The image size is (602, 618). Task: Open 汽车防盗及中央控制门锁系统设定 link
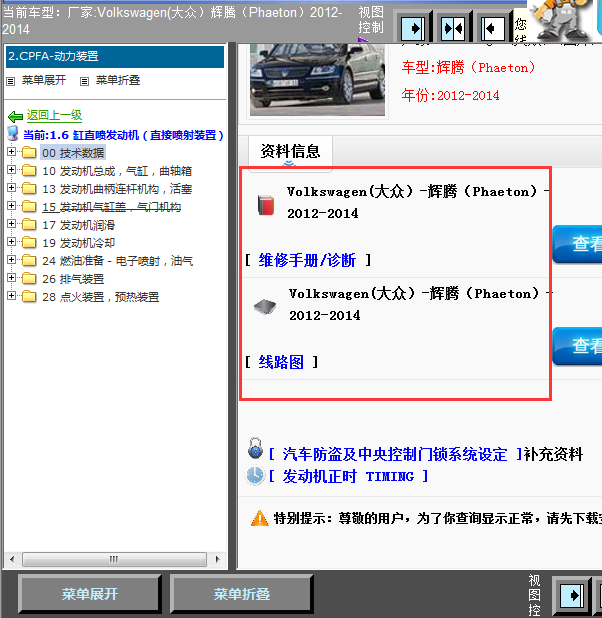click(x=395, y=454)
